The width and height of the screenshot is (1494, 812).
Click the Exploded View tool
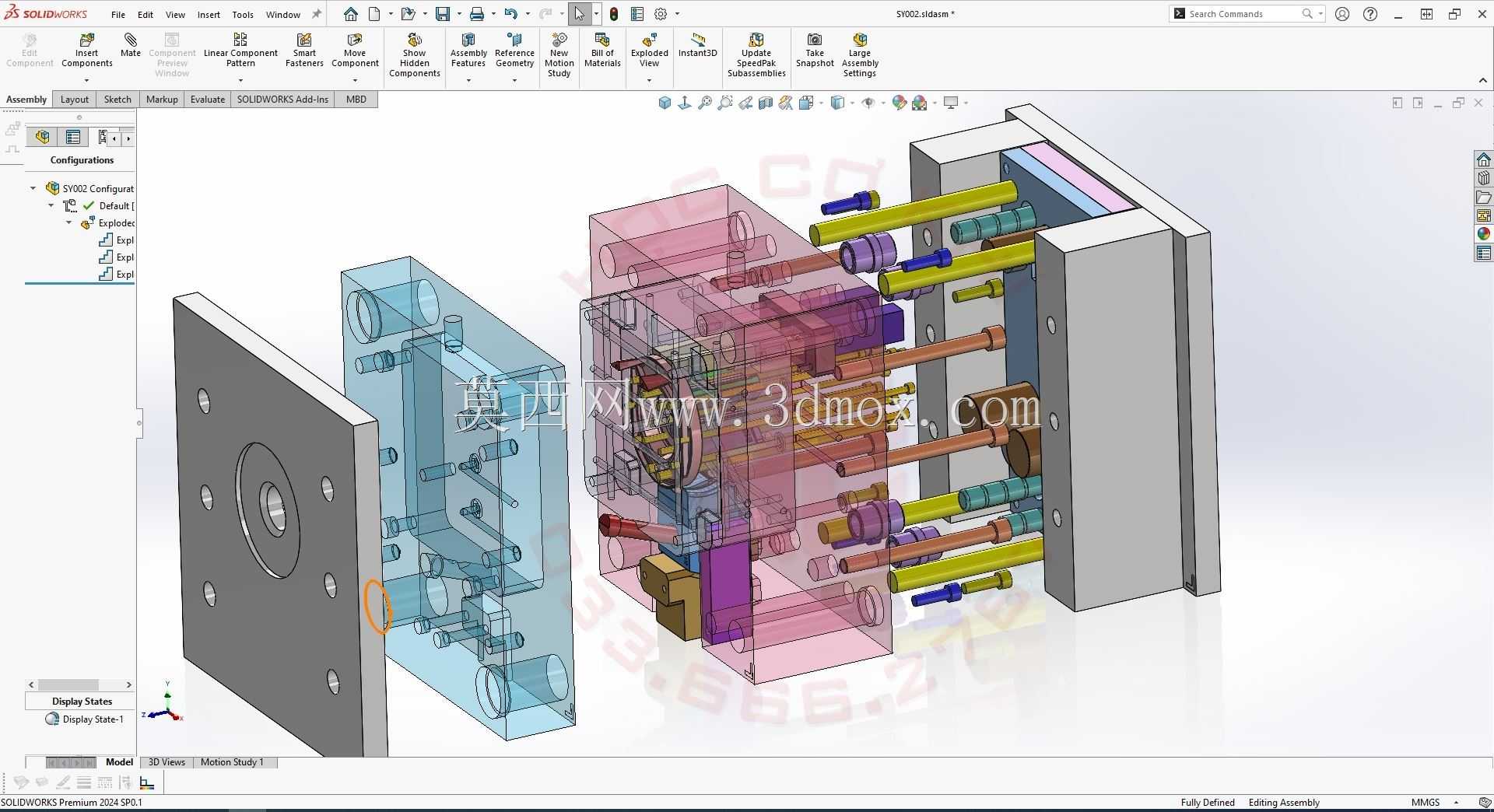[x=649, y=50]
